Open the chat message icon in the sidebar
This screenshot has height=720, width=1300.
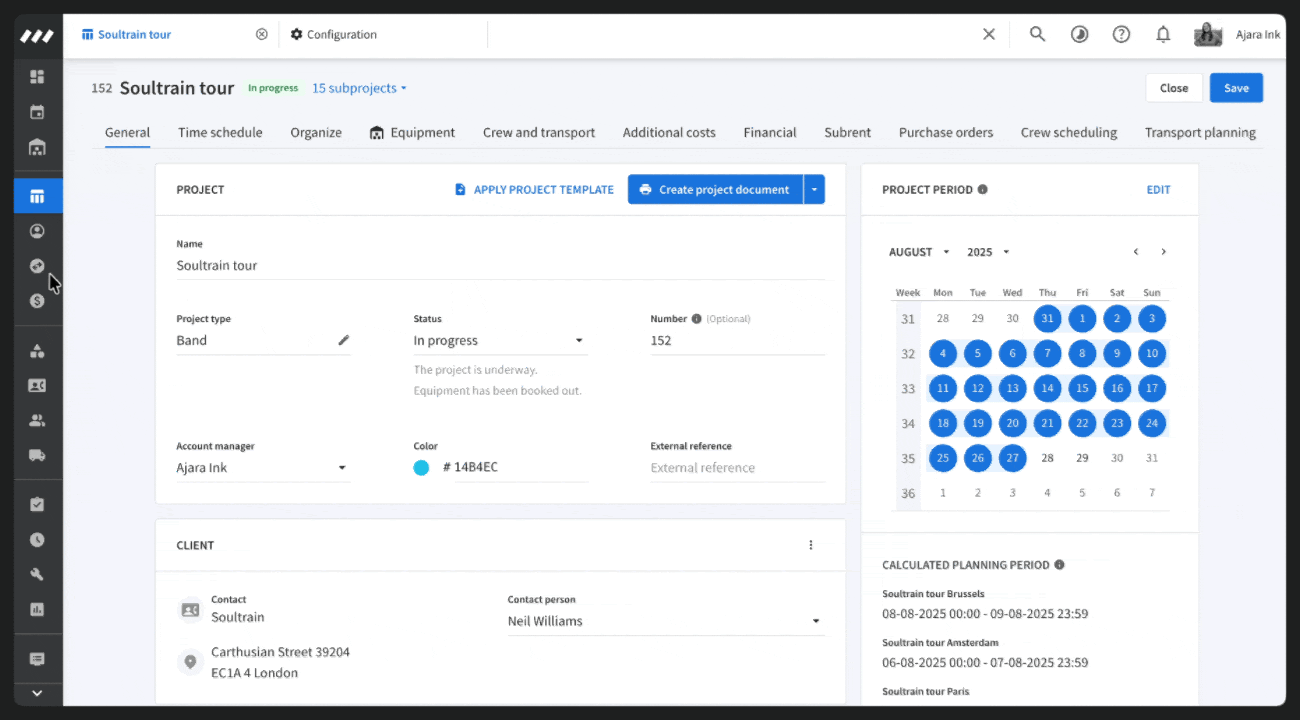[x=38, y=659]
